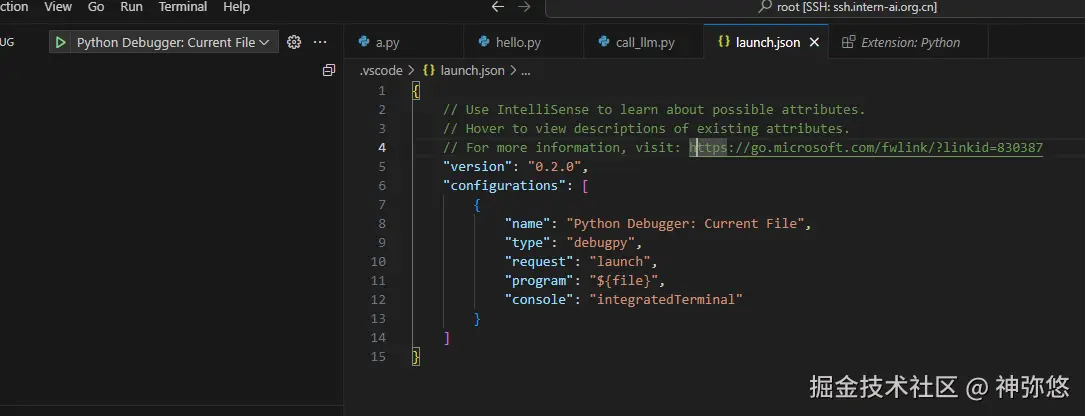Click the "console" key on line 12
The height and width of the screenshot is (416, 1085).
540,300
